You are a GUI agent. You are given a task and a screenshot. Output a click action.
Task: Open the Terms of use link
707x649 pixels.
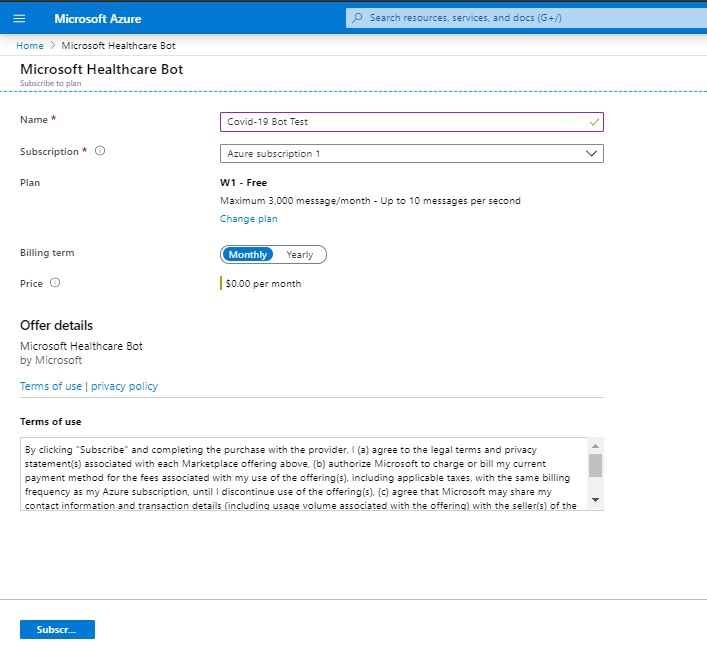click(x=51, y=386)
